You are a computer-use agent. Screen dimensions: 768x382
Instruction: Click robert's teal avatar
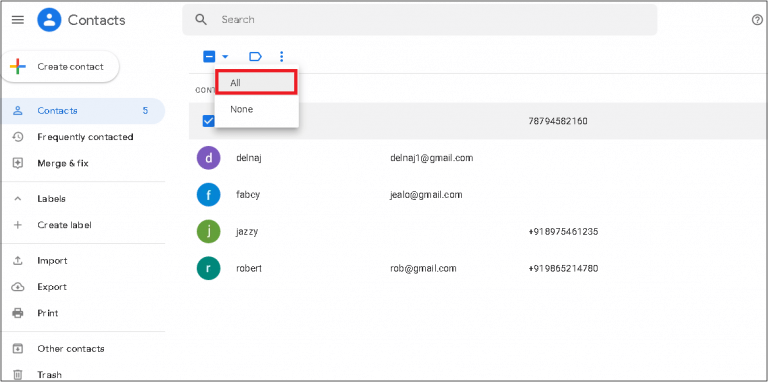coord(209,268)
